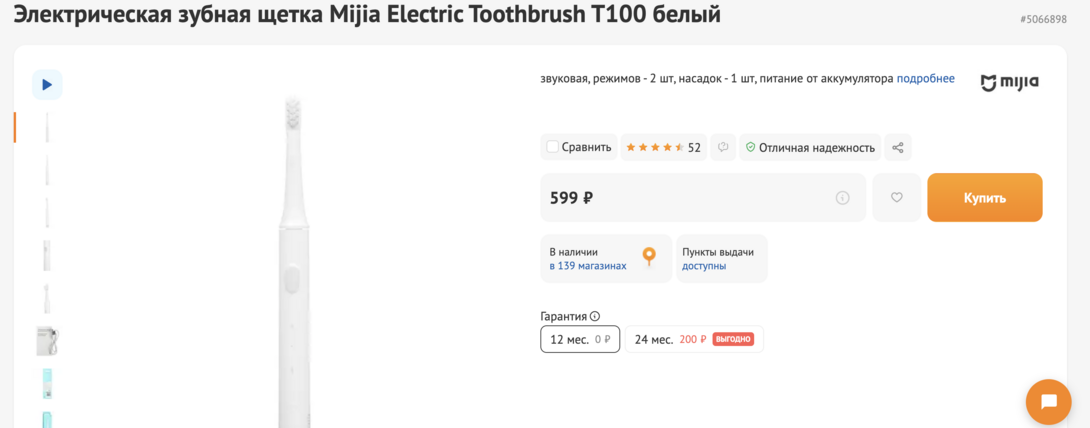The height and width of the screenshot is (428, 1090).
Task: Open the price info icon
Action: pos(842,198)
